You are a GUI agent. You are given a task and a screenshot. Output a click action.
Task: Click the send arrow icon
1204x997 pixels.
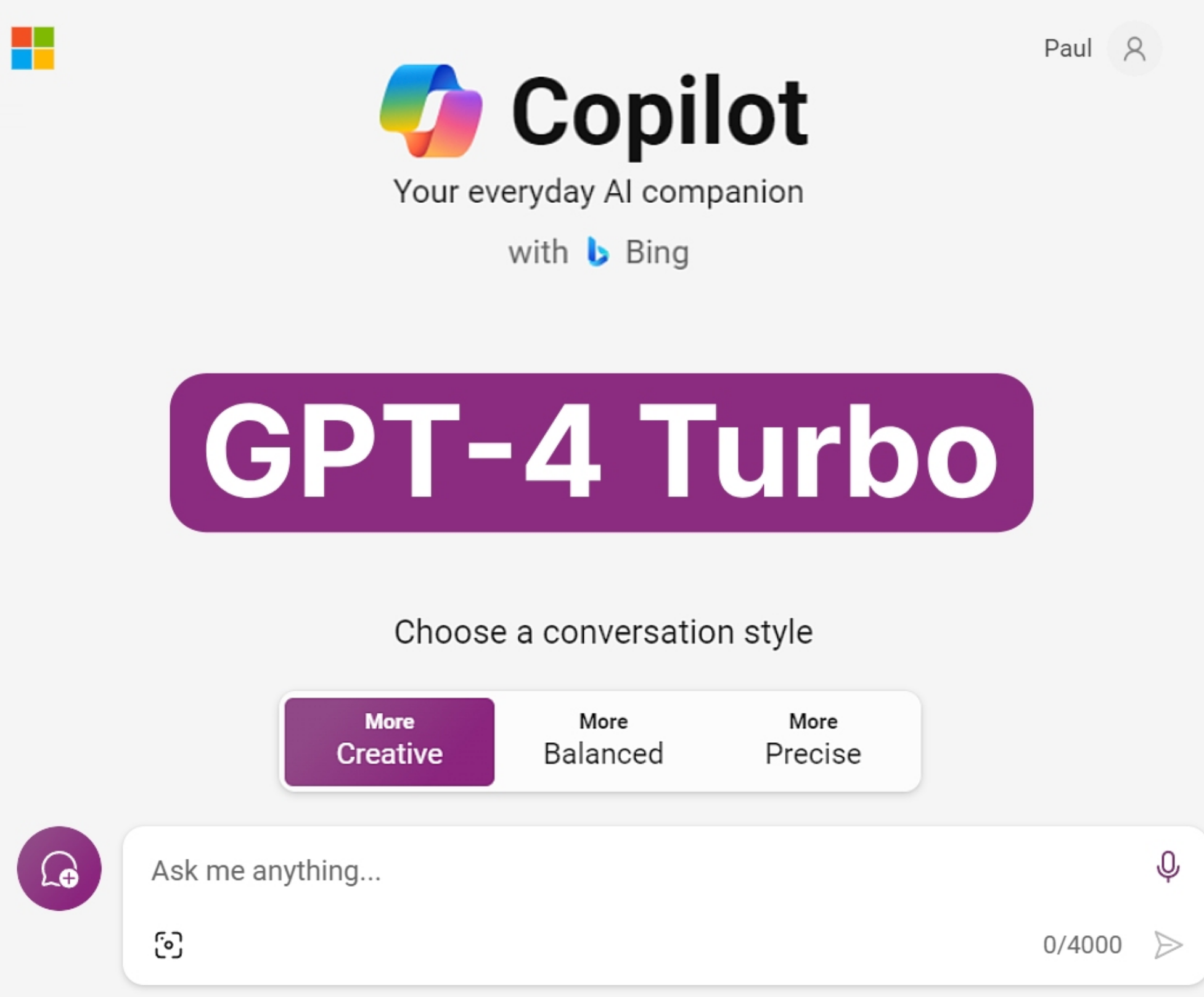(x=1168, y=945)
